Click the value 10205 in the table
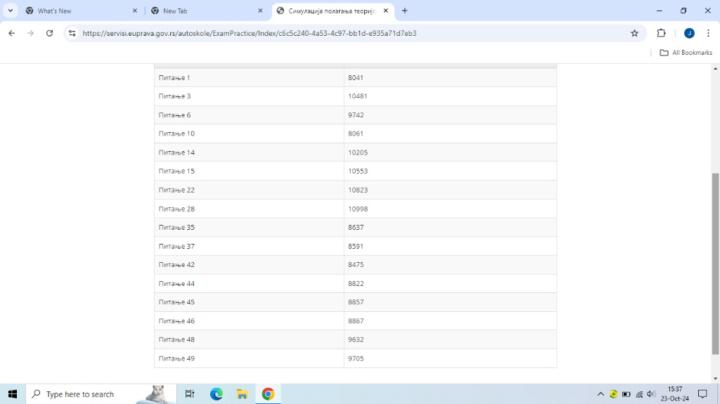The width and height of the screenshot is (720, 404). tap(358, 152)
